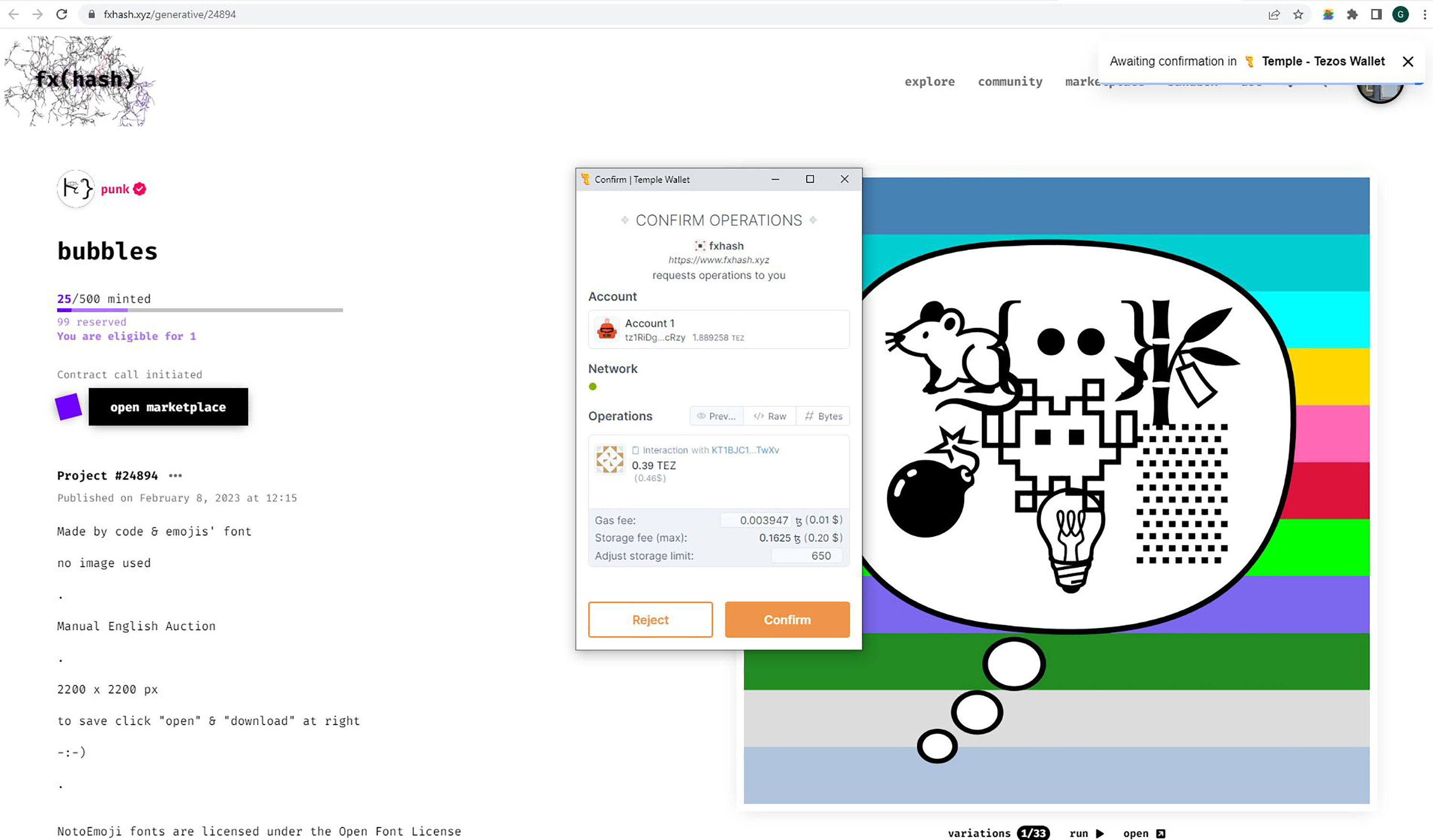Switch to the Raw operations tab
The image size is (1433, 840).
(770, 416)
